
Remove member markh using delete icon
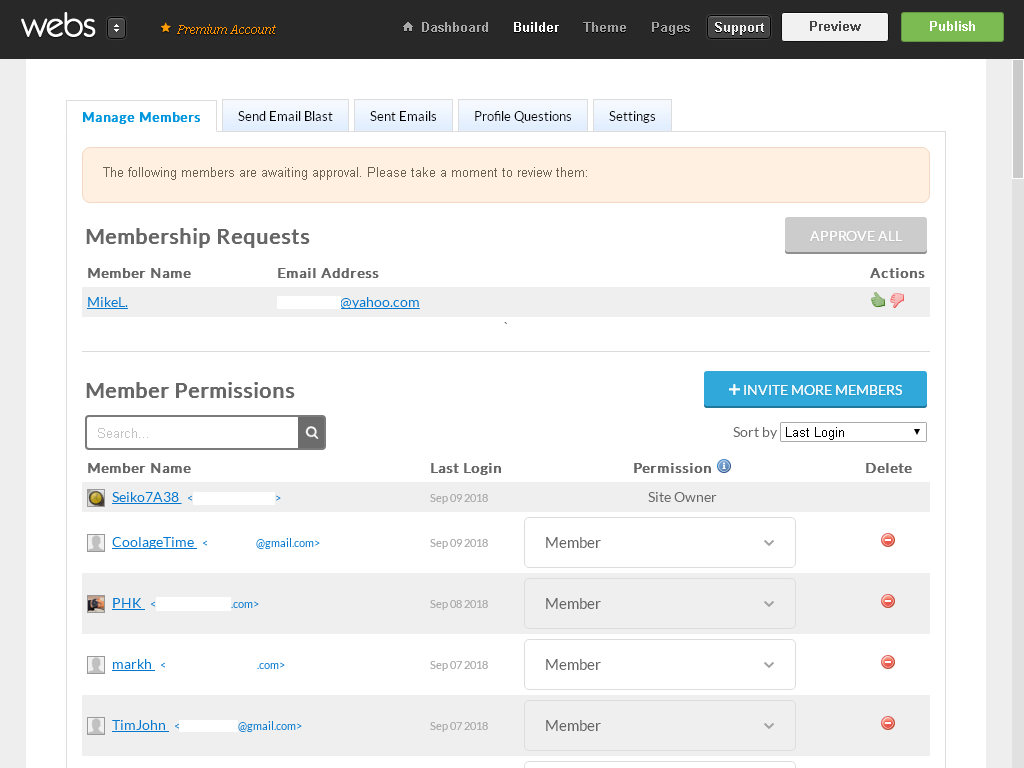887,663
